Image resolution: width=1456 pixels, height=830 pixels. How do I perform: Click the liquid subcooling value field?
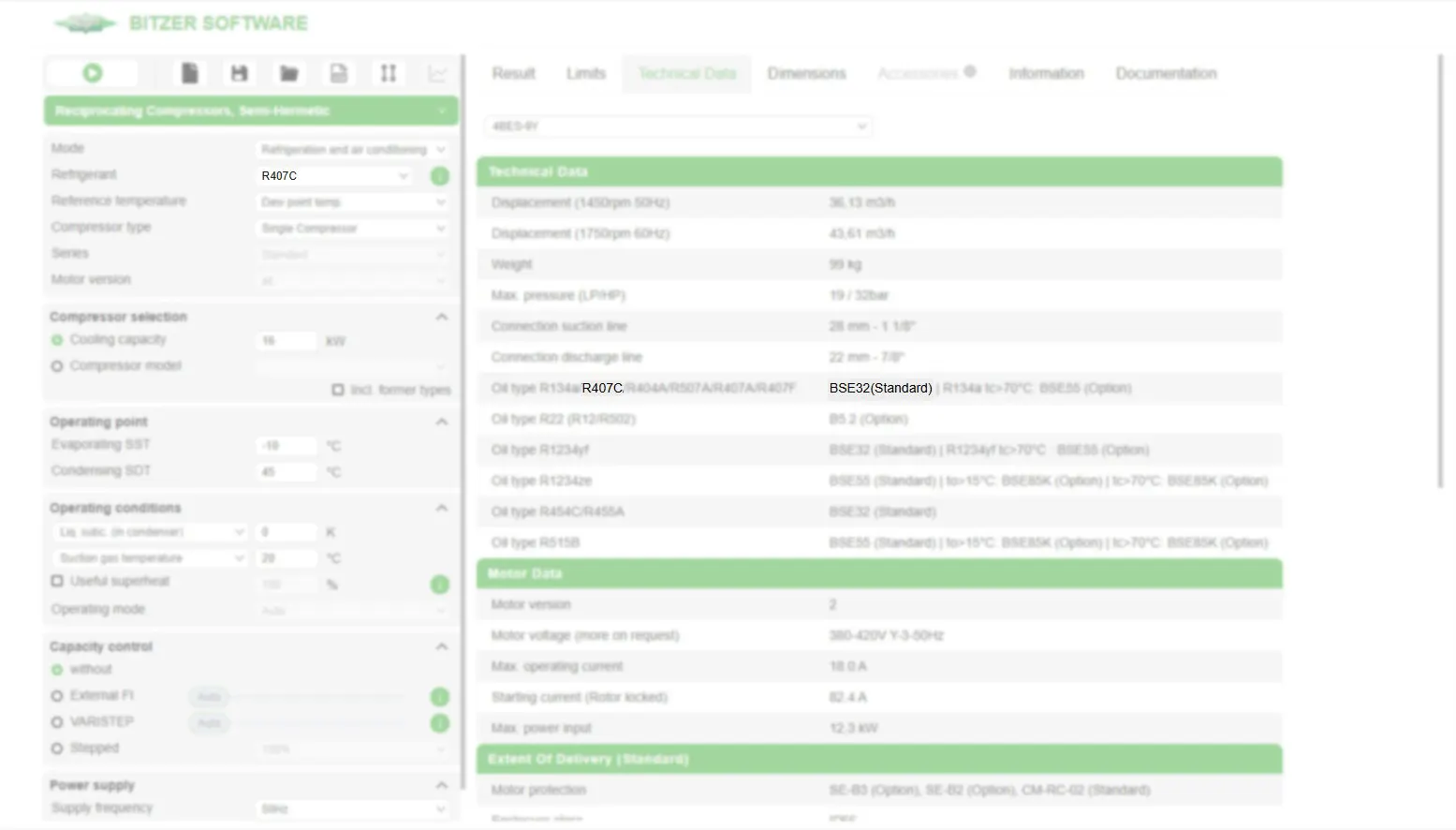click(x=287, y=532)
